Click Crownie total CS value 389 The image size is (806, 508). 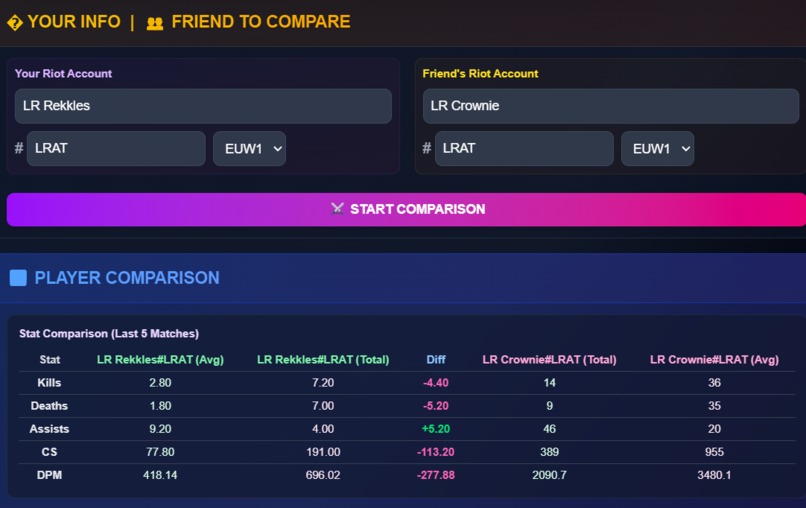[549, 452]
